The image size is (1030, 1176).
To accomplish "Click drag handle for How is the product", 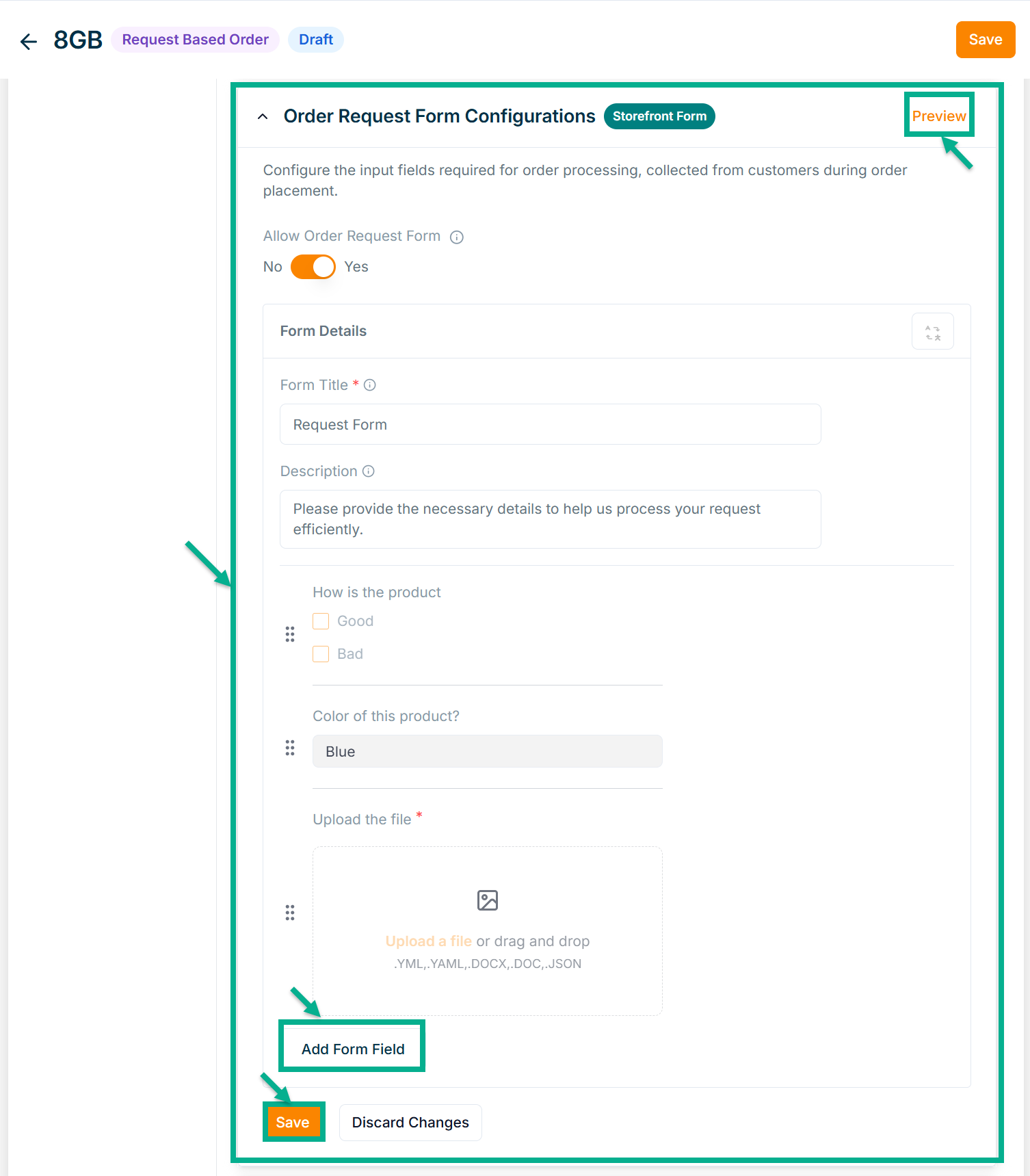I will [290, 634].
